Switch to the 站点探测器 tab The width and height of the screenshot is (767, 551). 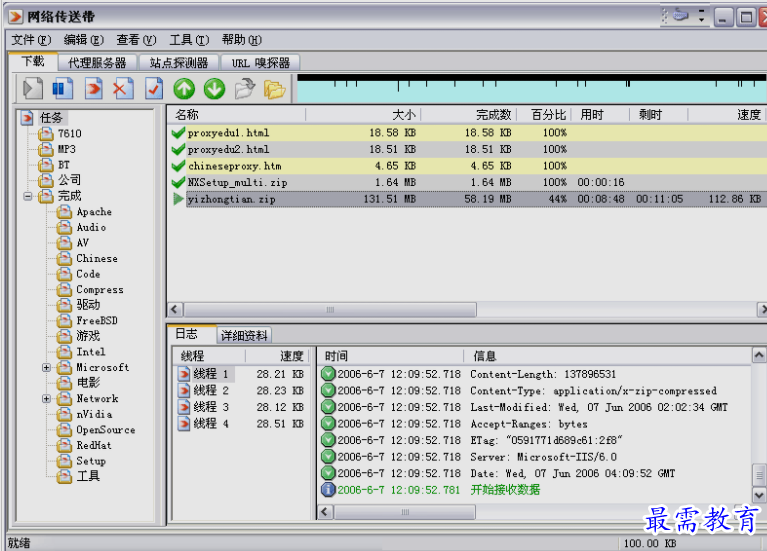pos(179,63)
